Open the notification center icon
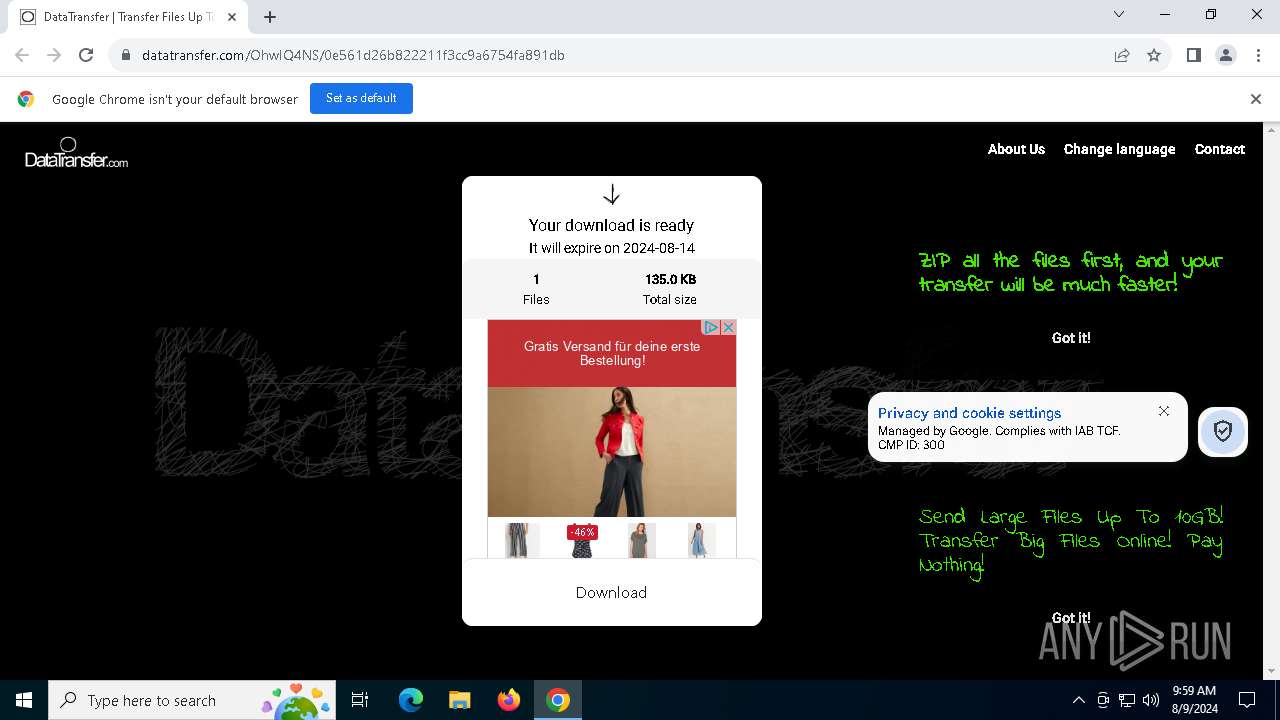 (x=1247, y=700)
